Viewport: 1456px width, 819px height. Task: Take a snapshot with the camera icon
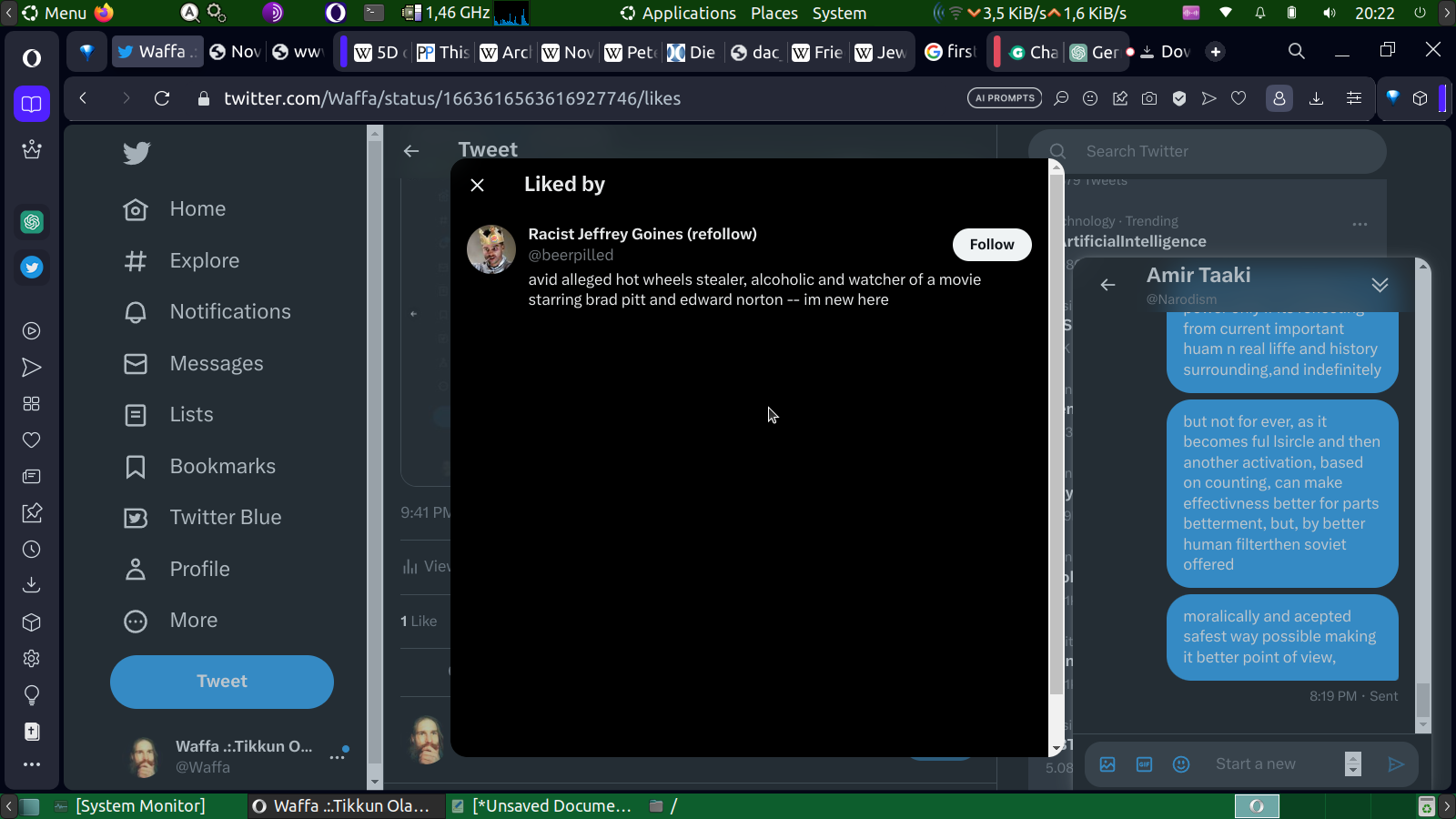1149,98
